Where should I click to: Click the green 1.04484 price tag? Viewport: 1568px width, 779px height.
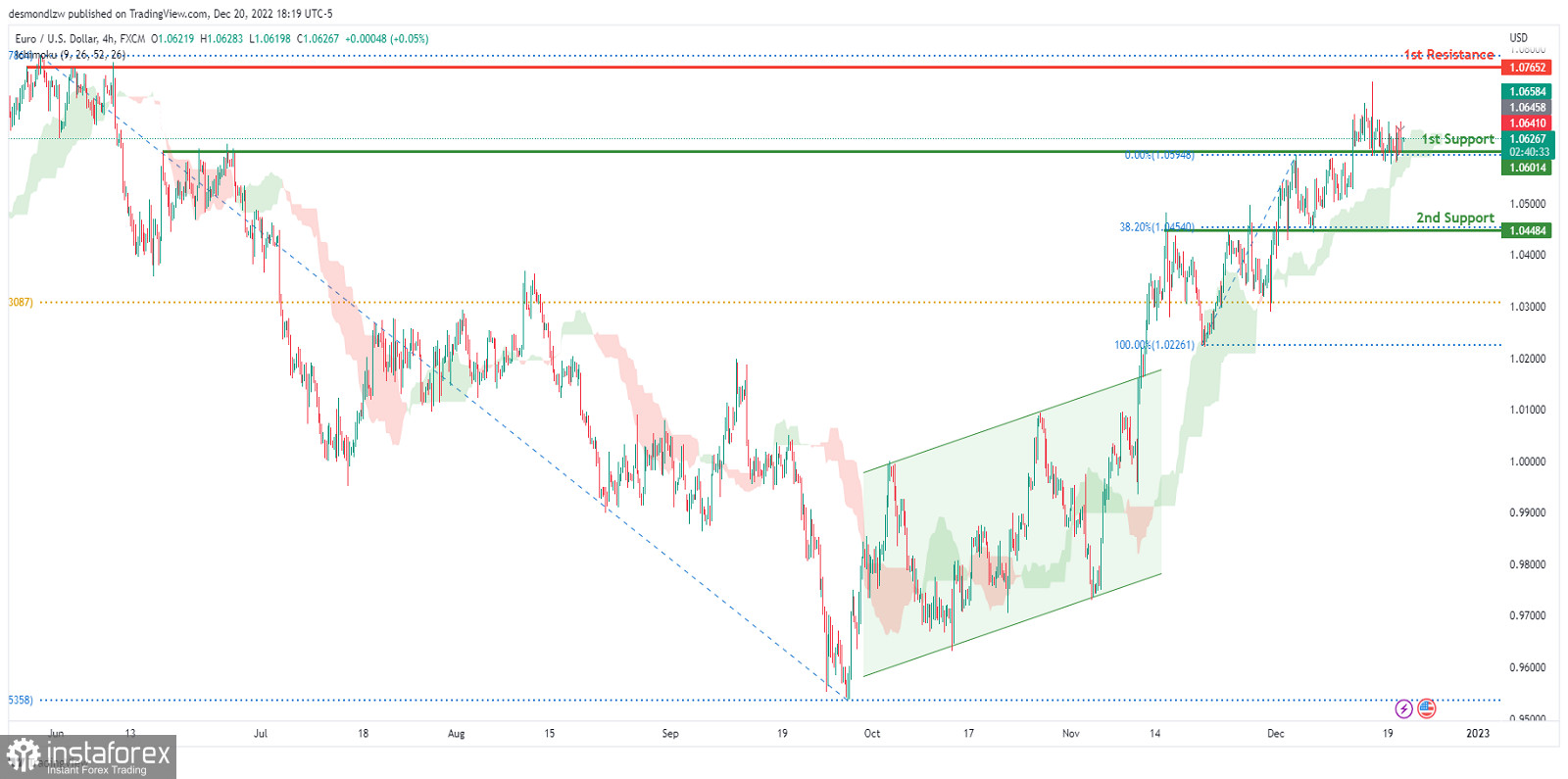tap(1527, 231)
